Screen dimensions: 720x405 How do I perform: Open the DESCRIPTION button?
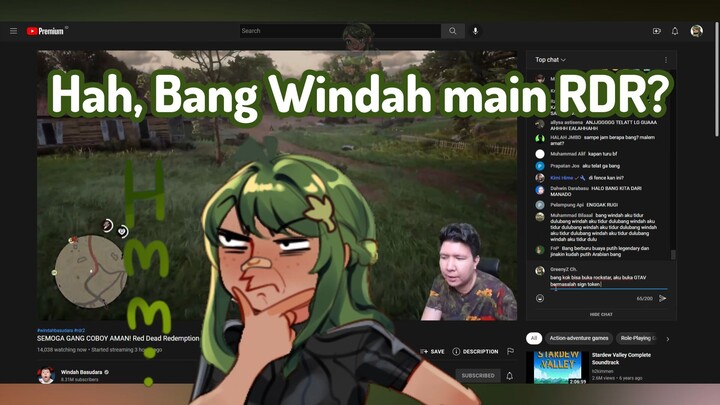(475, 351)
